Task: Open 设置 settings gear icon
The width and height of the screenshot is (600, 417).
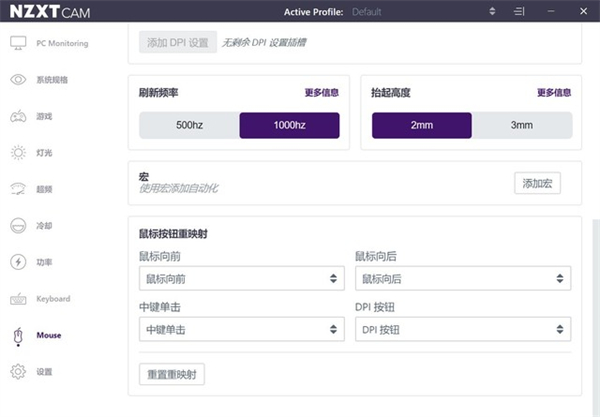Action: (x=18, y=371)
